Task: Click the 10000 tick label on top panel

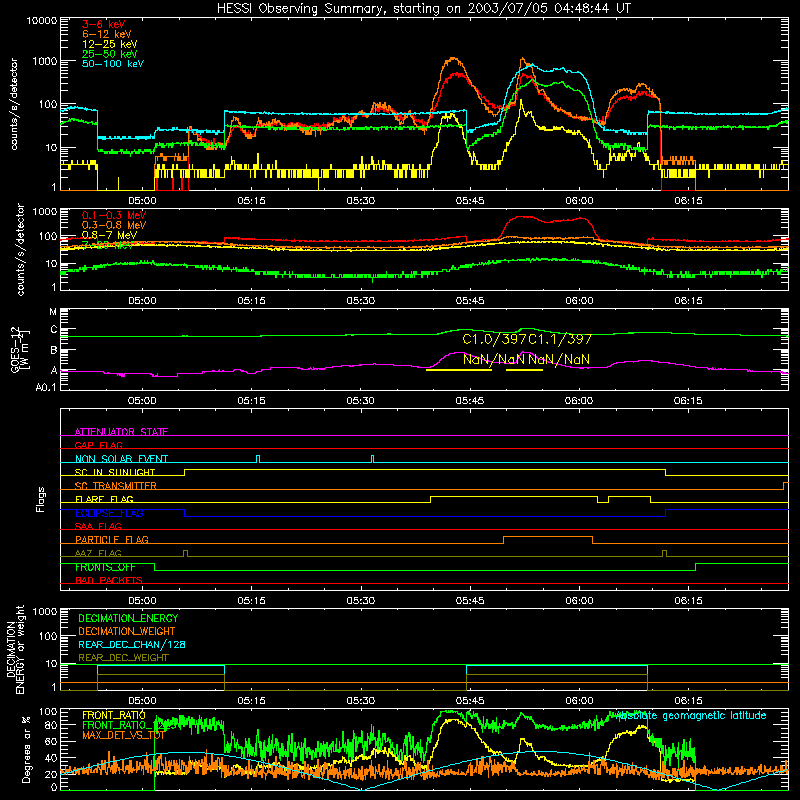Action: pyautogui.click(x=41, y=21)
